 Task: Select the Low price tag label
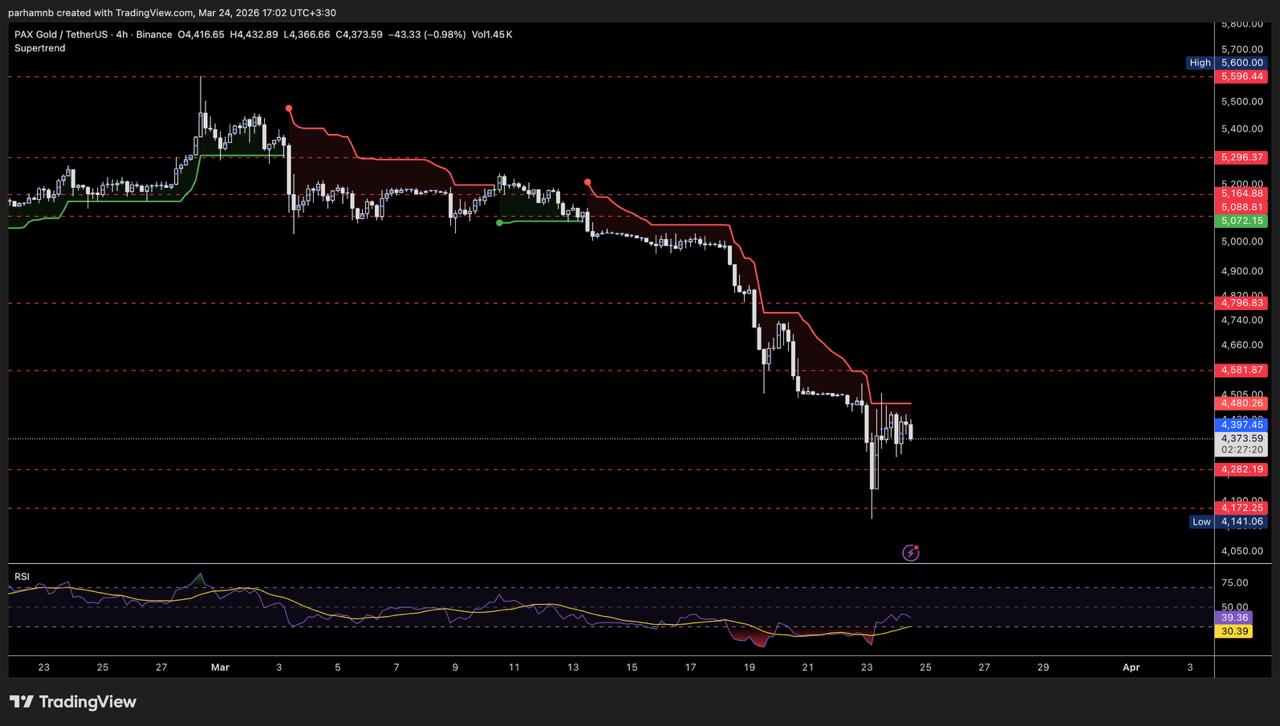(1201, 522)
